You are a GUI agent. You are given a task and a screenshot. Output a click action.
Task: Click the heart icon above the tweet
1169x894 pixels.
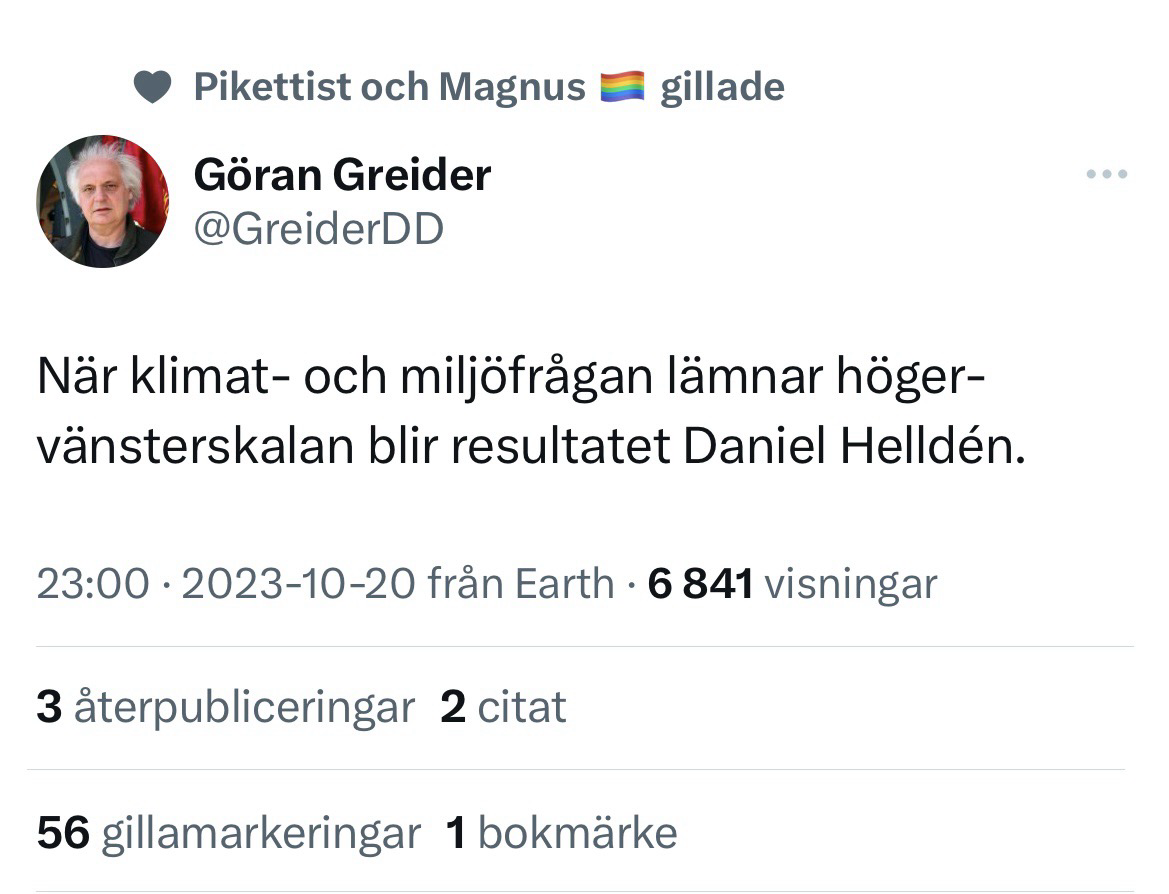pos(152,88)
